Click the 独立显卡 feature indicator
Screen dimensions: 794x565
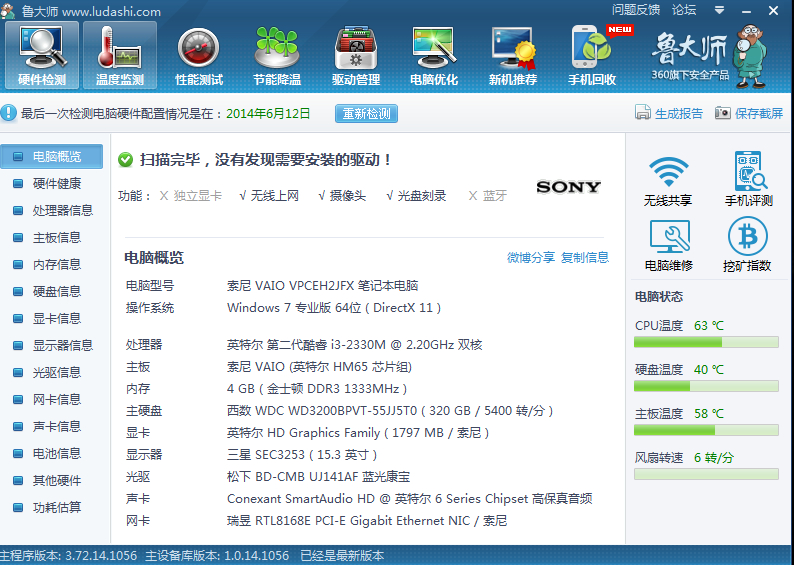190,196
